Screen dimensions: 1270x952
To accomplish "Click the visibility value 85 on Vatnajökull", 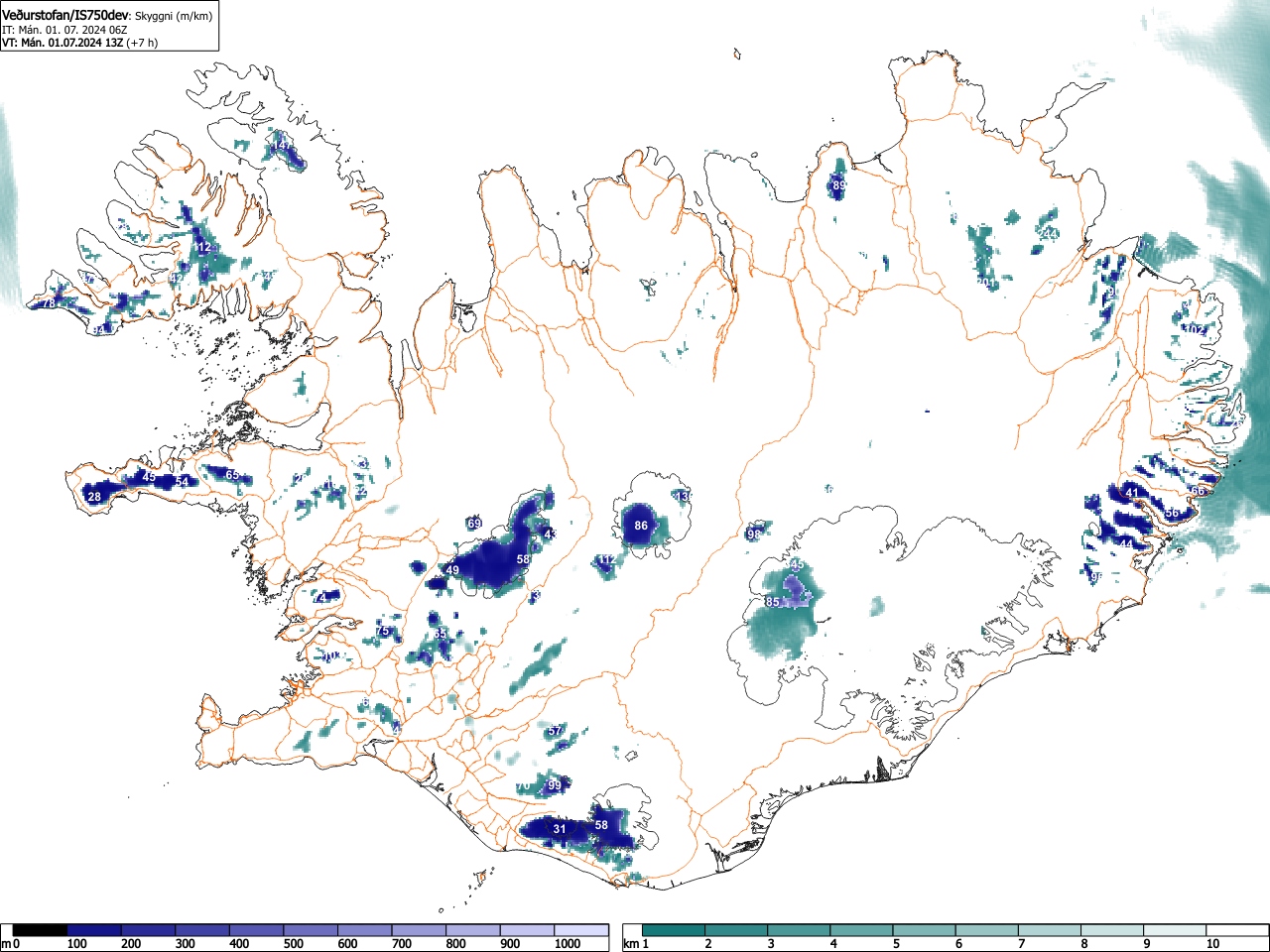I will tap(773, 602).
